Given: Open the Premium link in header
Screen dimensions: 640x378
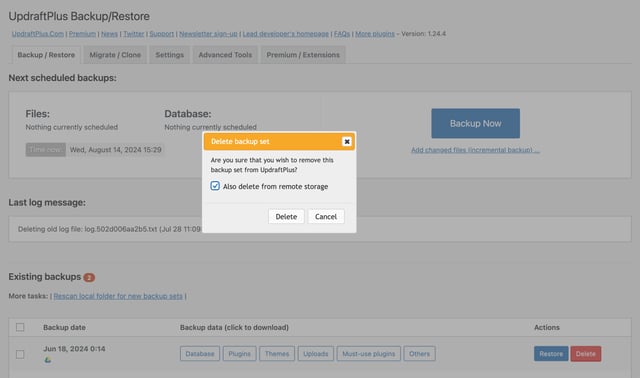Looking at the screenshot, I should click(82, 34).
